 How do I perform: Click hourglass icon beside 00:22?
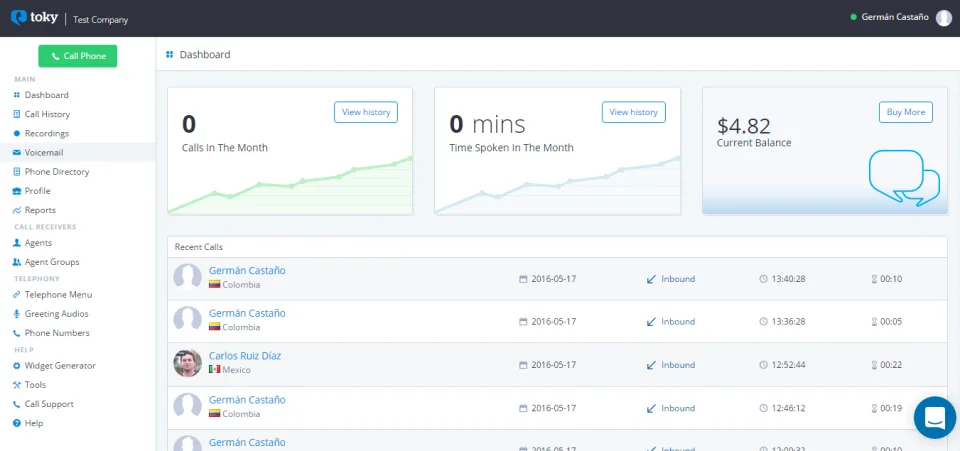tap(874, 365)
